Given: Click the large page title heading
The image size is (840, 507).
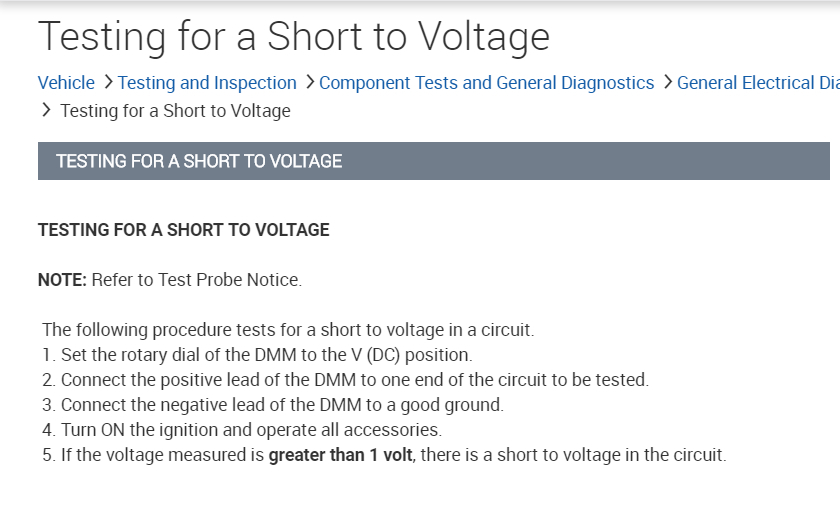Looking at the screenshot, I should pos(294,37).
